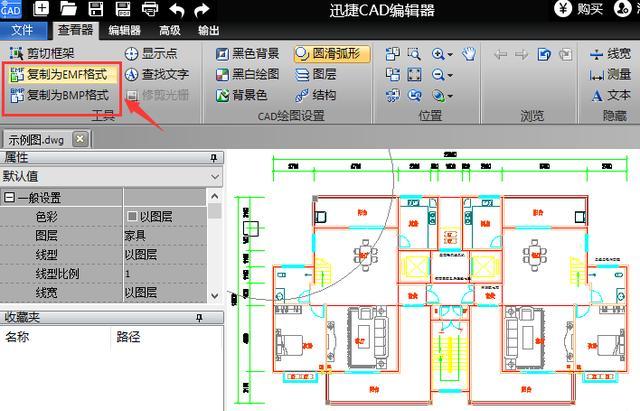
Task: Click the third-row position rotate icon
Action: click(x=393, y=96)
